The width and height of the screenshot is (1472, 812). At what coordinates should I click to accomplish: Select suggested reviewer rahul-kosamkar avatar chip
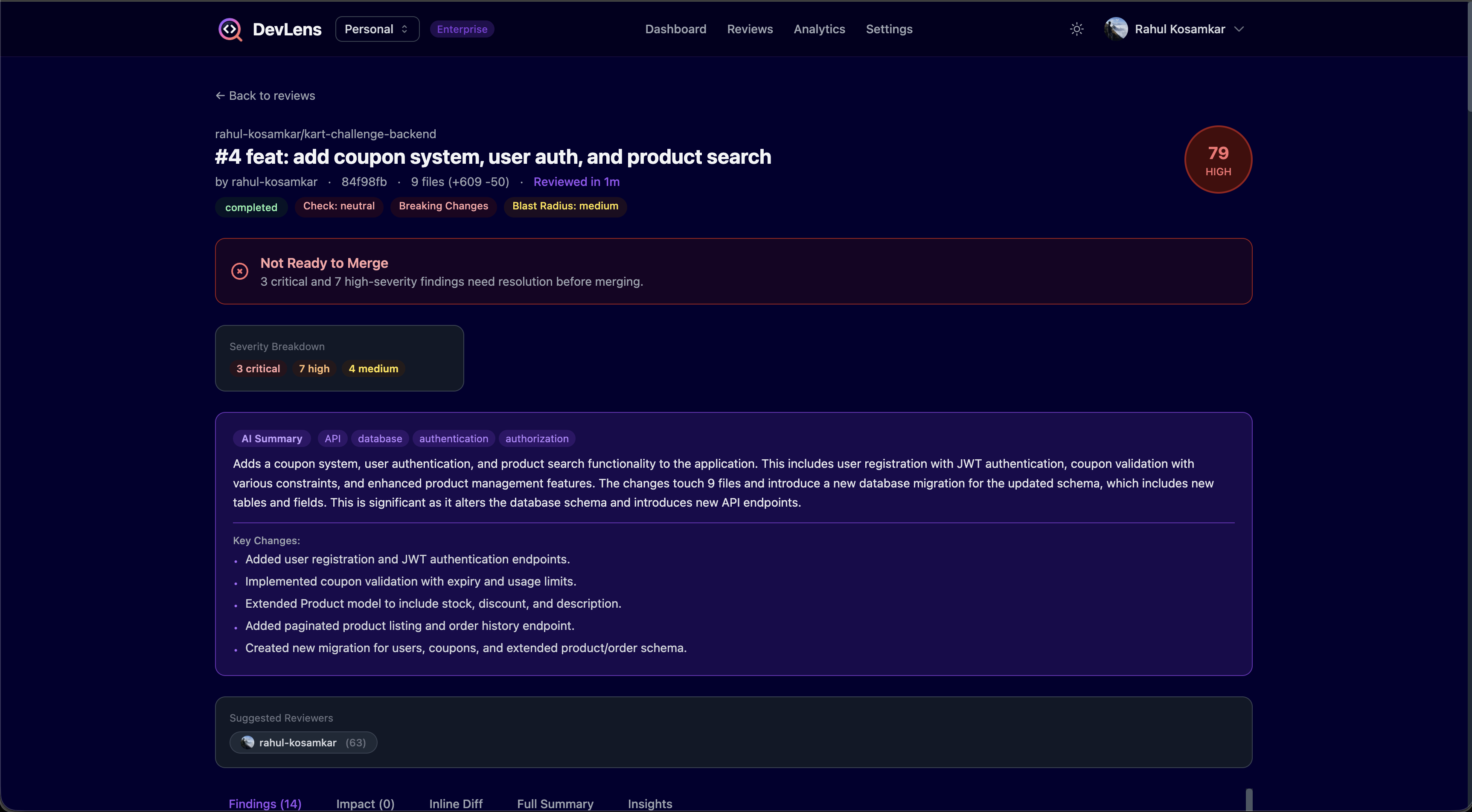tap(303, 742)
